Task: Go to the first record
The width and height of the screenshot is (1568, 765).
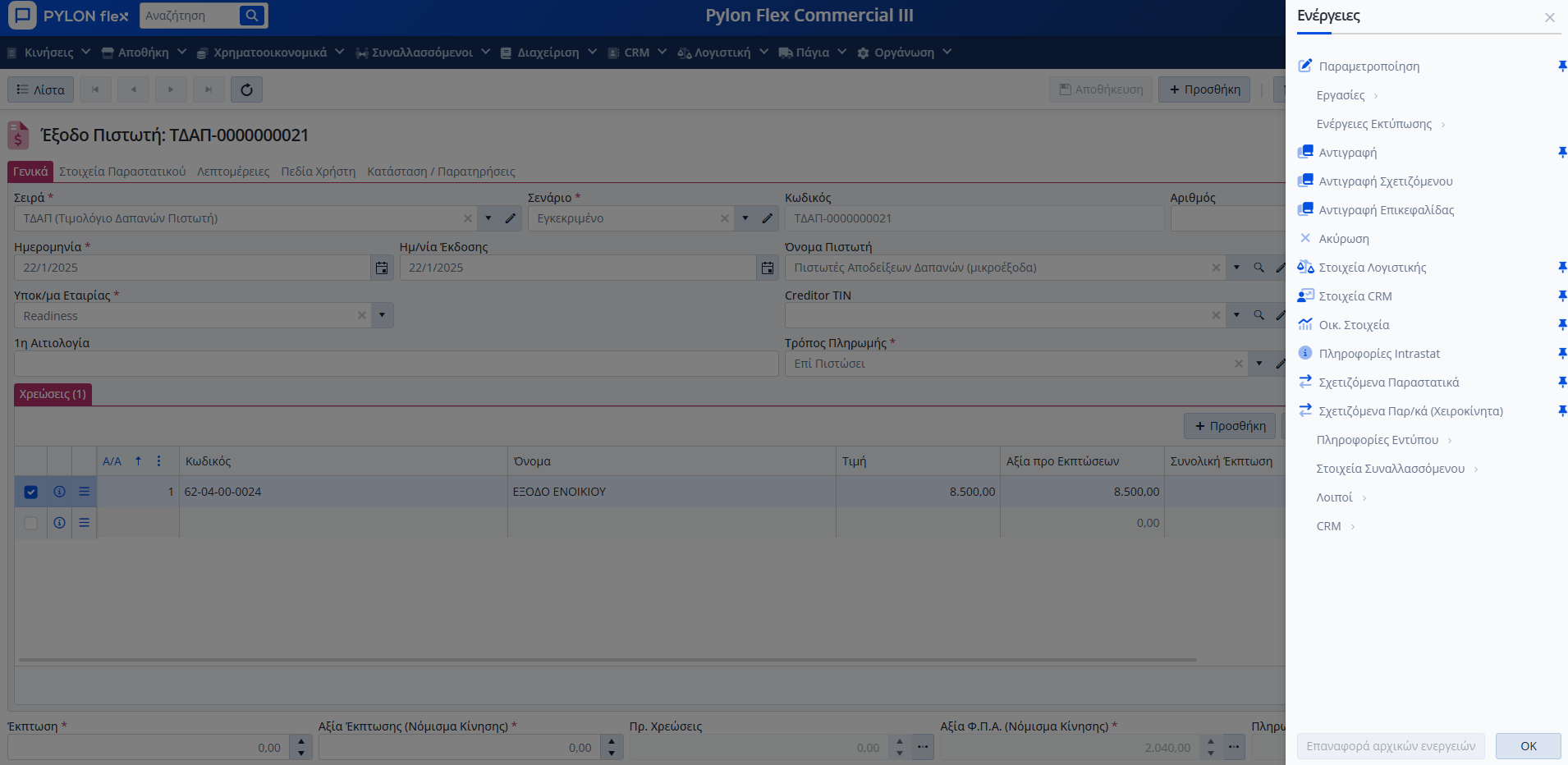Action: [x=95, y=89]
